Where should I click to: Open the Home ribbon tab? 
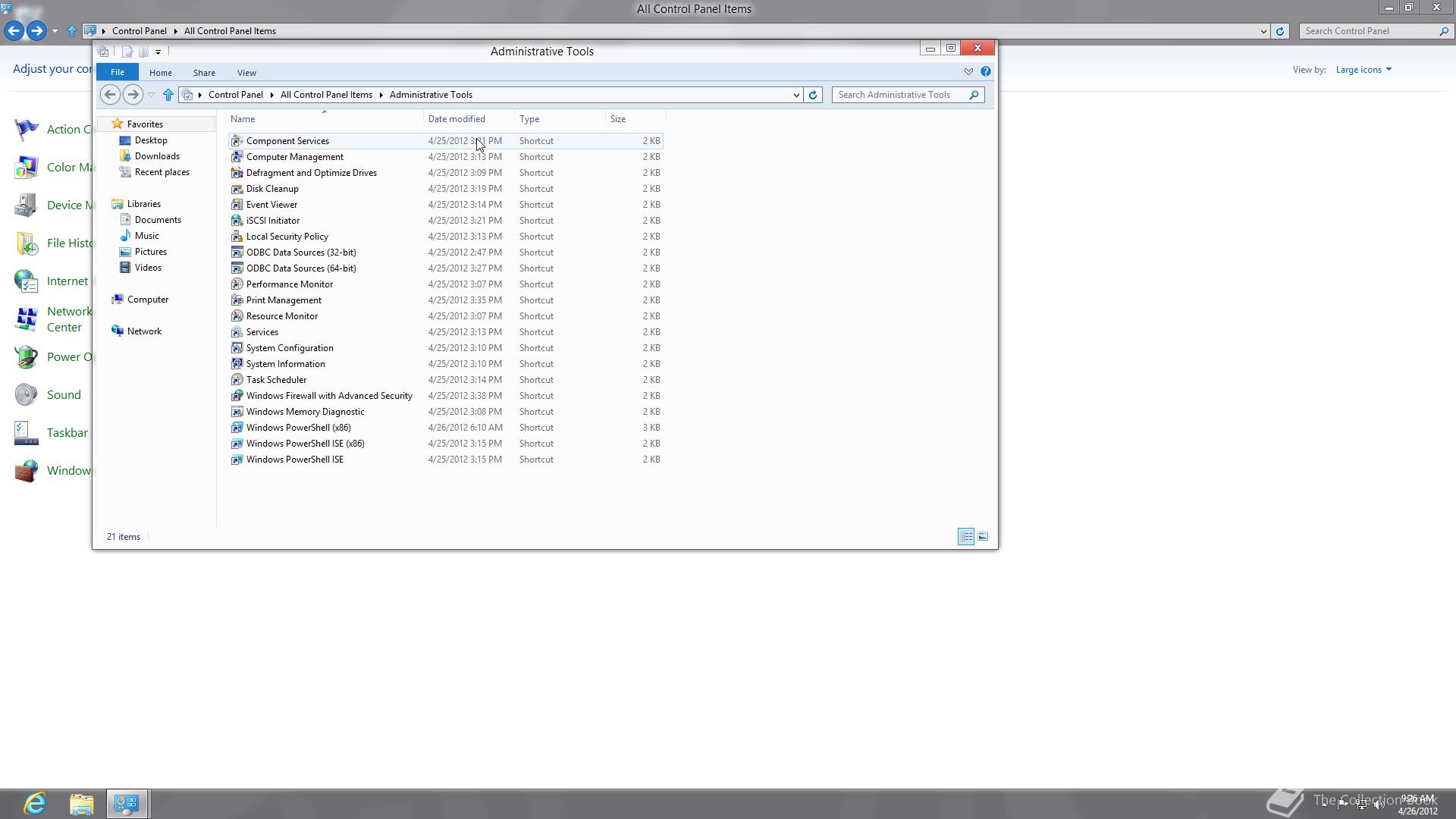[x=161, y=73]
